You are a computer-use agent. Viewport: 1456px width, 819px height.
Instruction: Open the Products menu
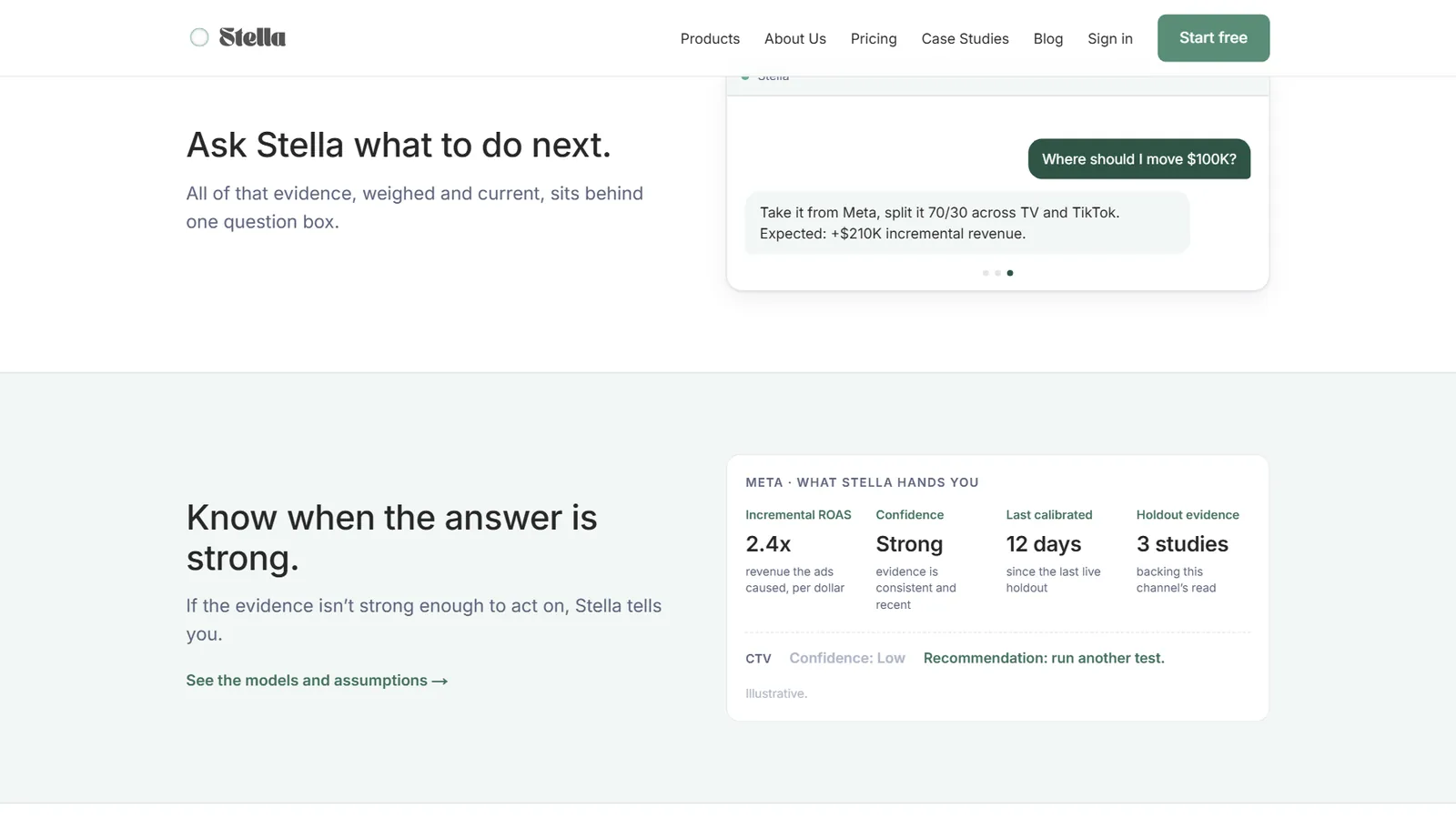710,38
